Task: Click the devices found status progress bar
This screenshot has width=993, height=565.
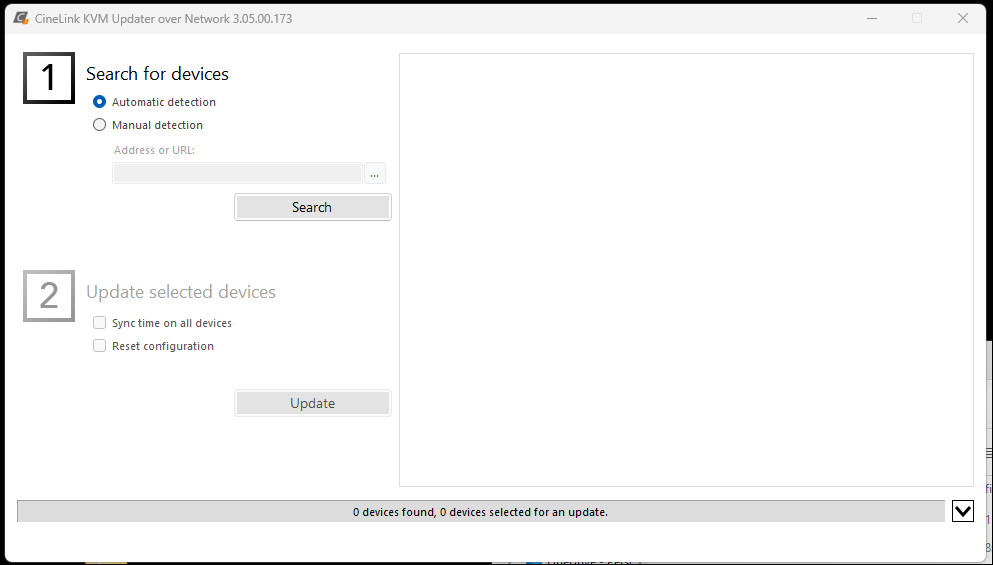Action: pos(480,512)
